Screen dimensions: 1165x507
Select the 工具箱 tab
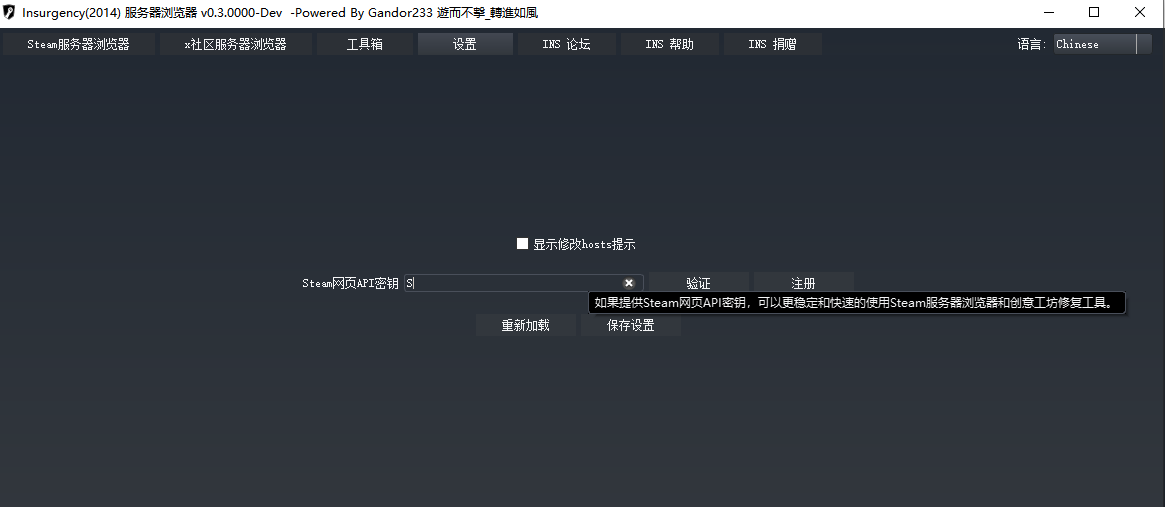point(364,44)
